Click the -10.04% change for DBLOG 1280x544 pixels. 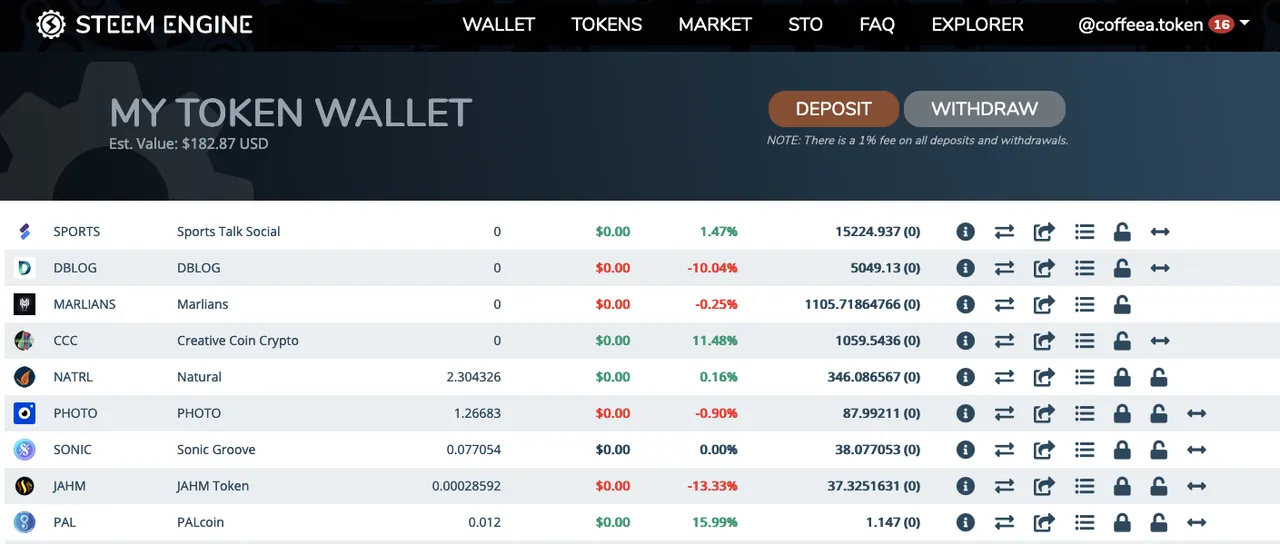tap(712, 268)
